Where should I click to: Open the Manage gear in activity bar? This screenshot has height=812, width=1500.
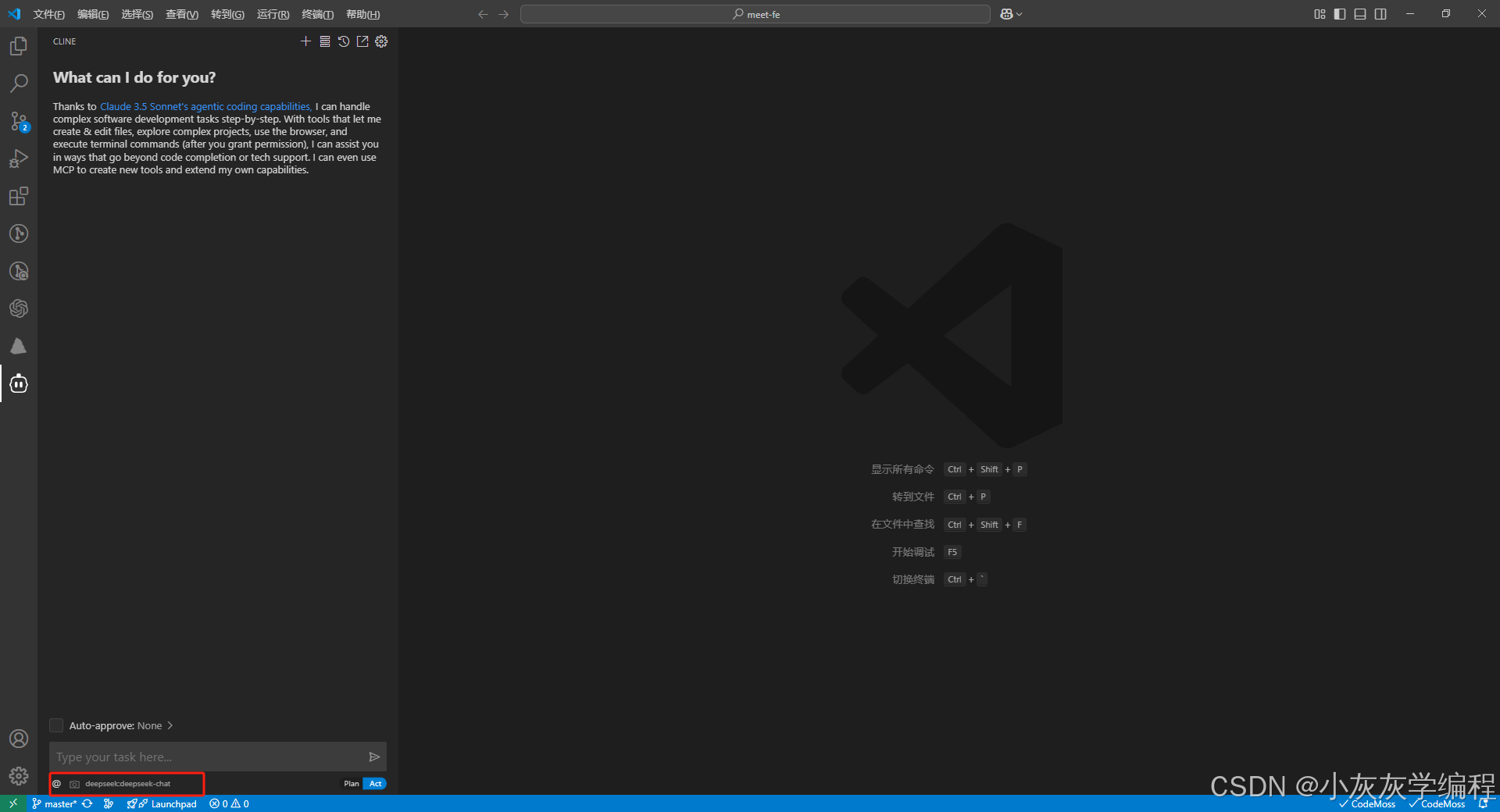point(19,776)
